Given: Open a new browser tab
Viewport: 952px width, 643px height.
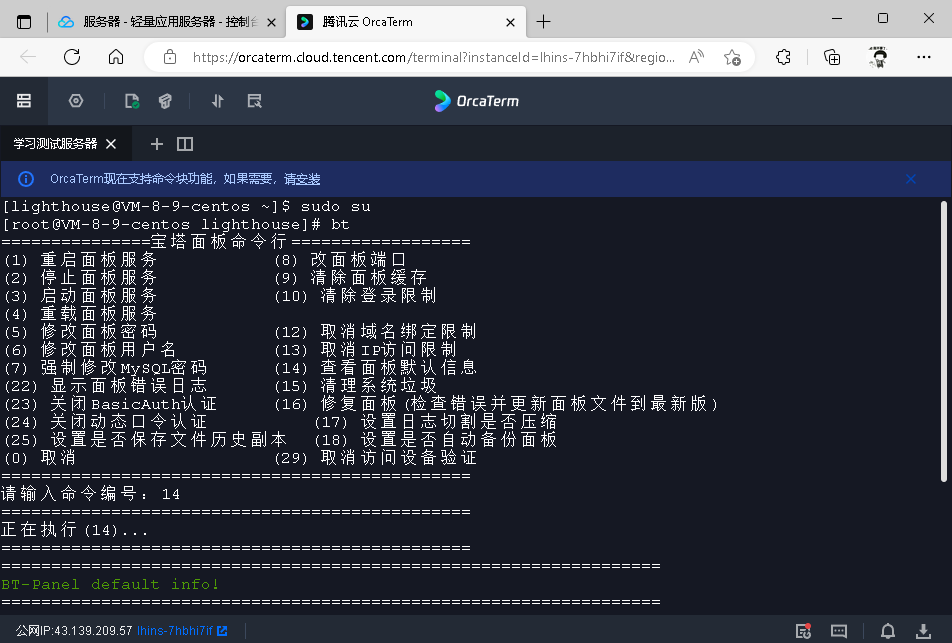Looking at the screenshot, I should (x=543, y=22).
